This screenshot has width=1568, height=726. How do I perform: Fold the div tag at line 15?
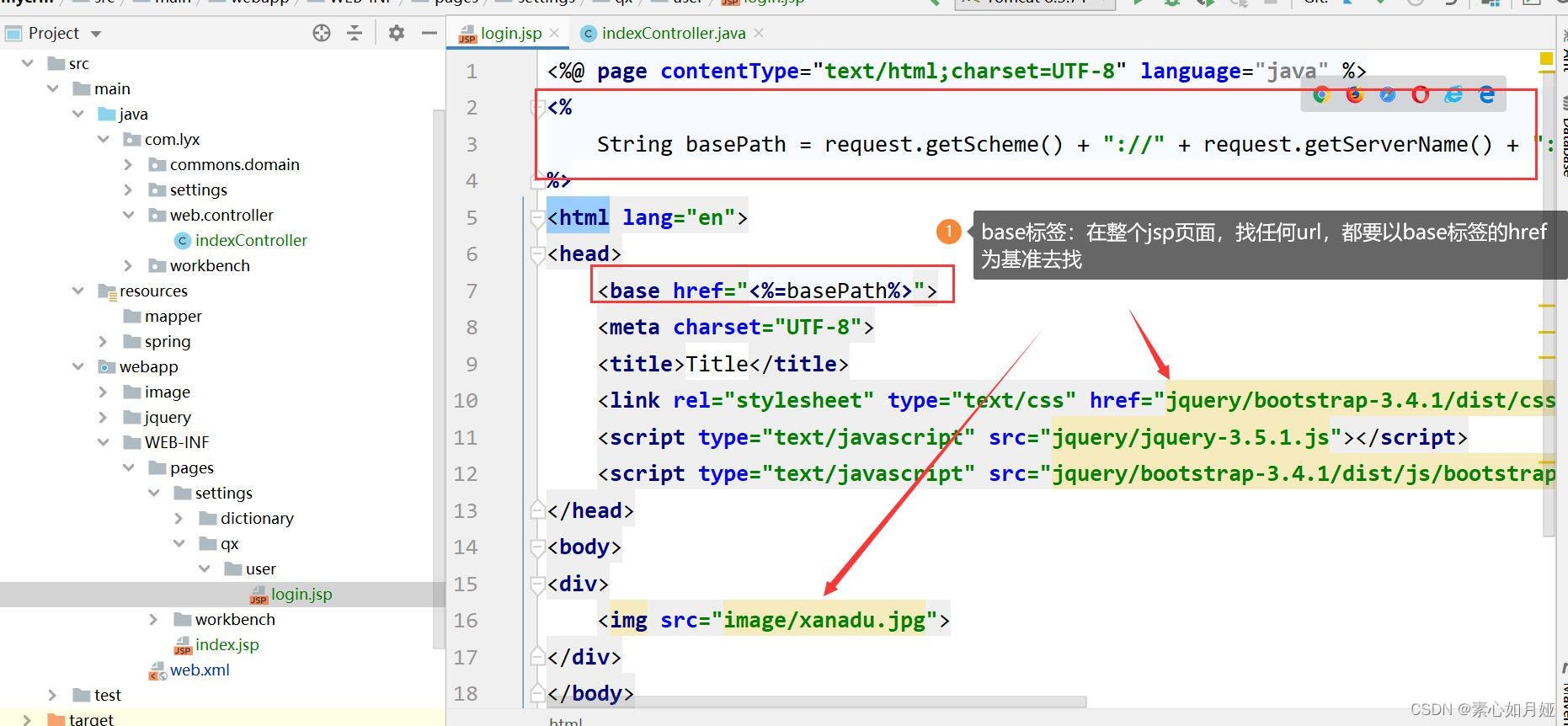click(537, 584)
